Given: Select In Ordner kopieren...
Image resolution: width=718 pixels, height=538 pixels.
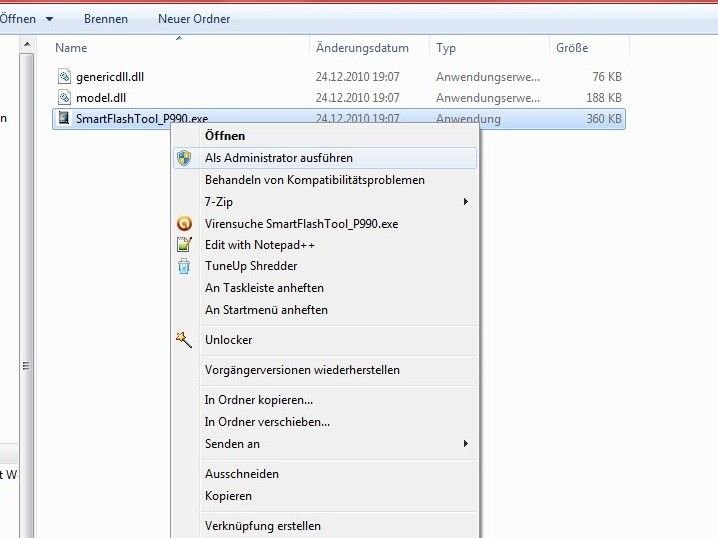Looking at the screenshot, I should (x=325, y=400).
